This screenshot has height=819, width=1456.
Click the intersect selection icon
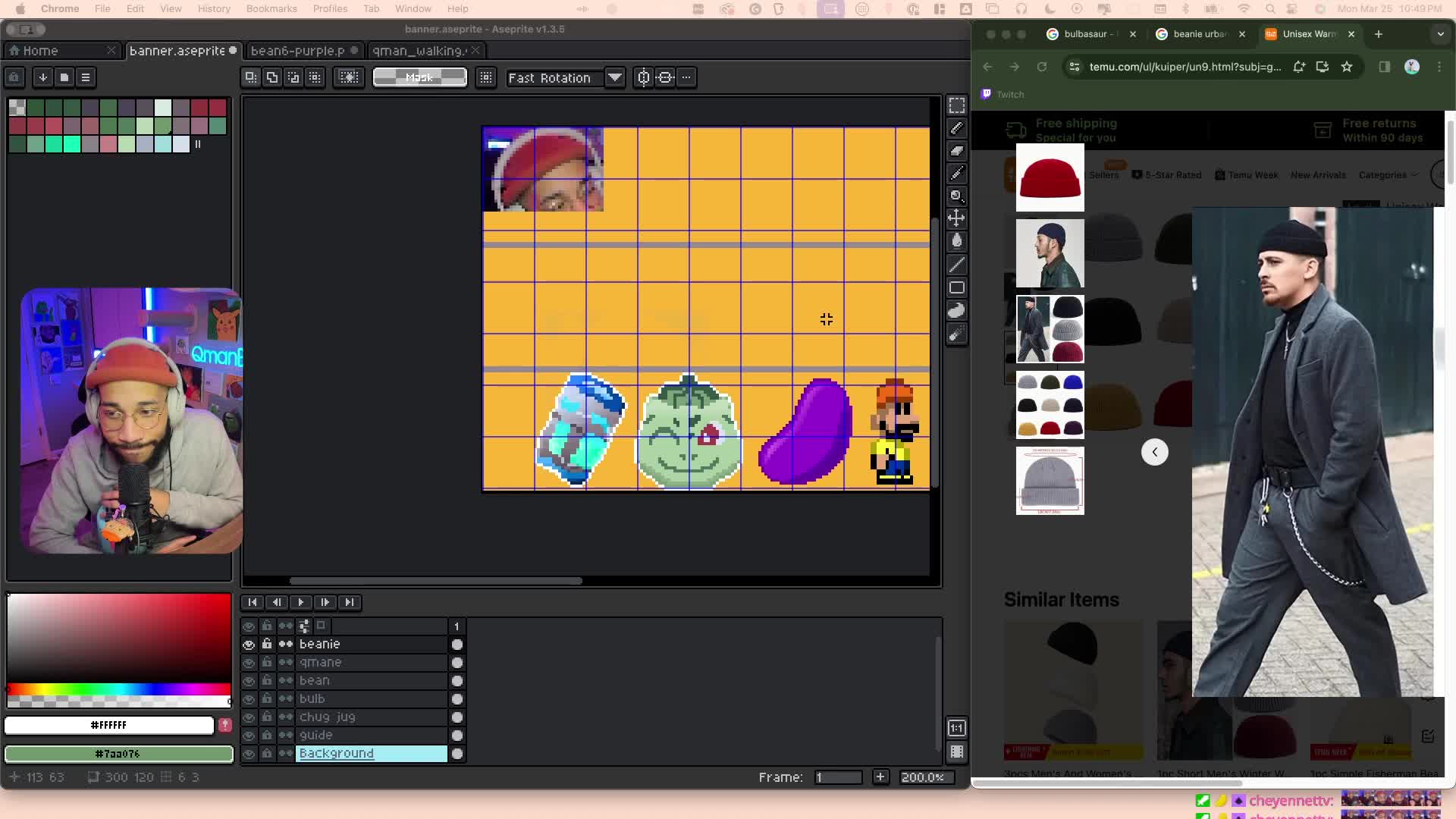(315, 77)
